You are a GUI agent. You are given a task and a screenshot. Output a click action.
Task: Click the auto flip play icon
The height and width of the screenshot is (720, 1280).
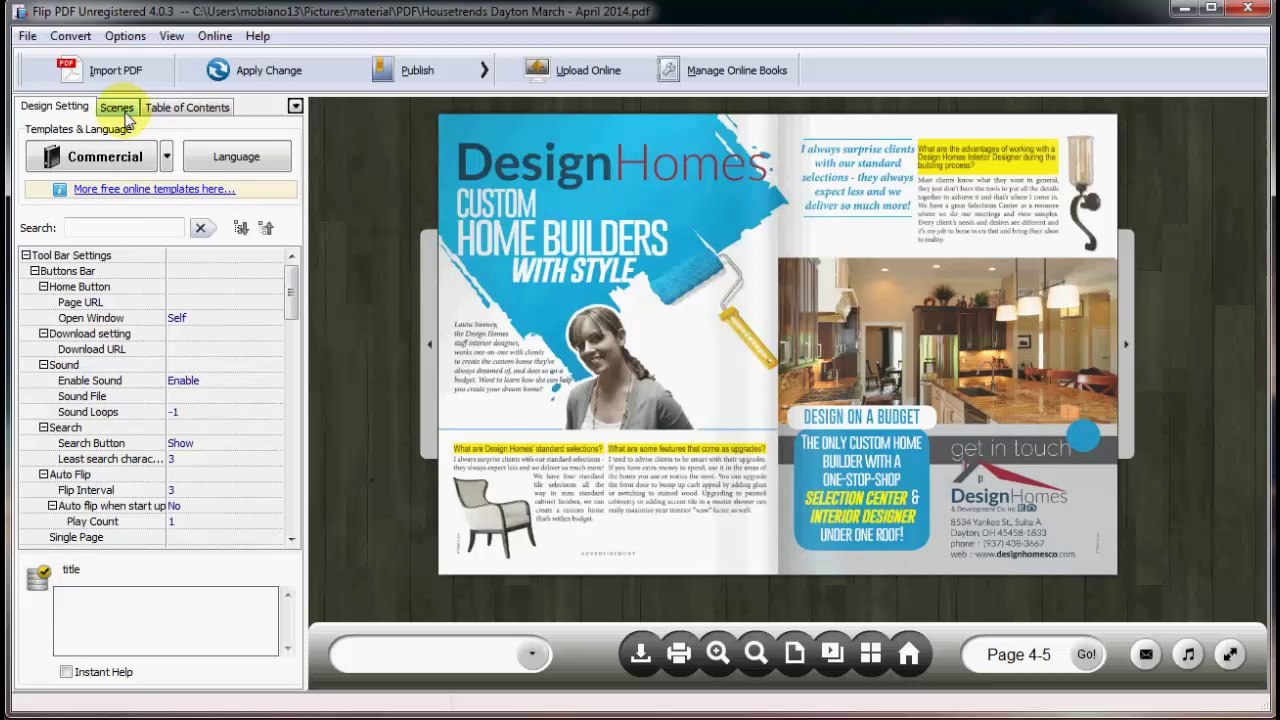click(x=832, y=654)
